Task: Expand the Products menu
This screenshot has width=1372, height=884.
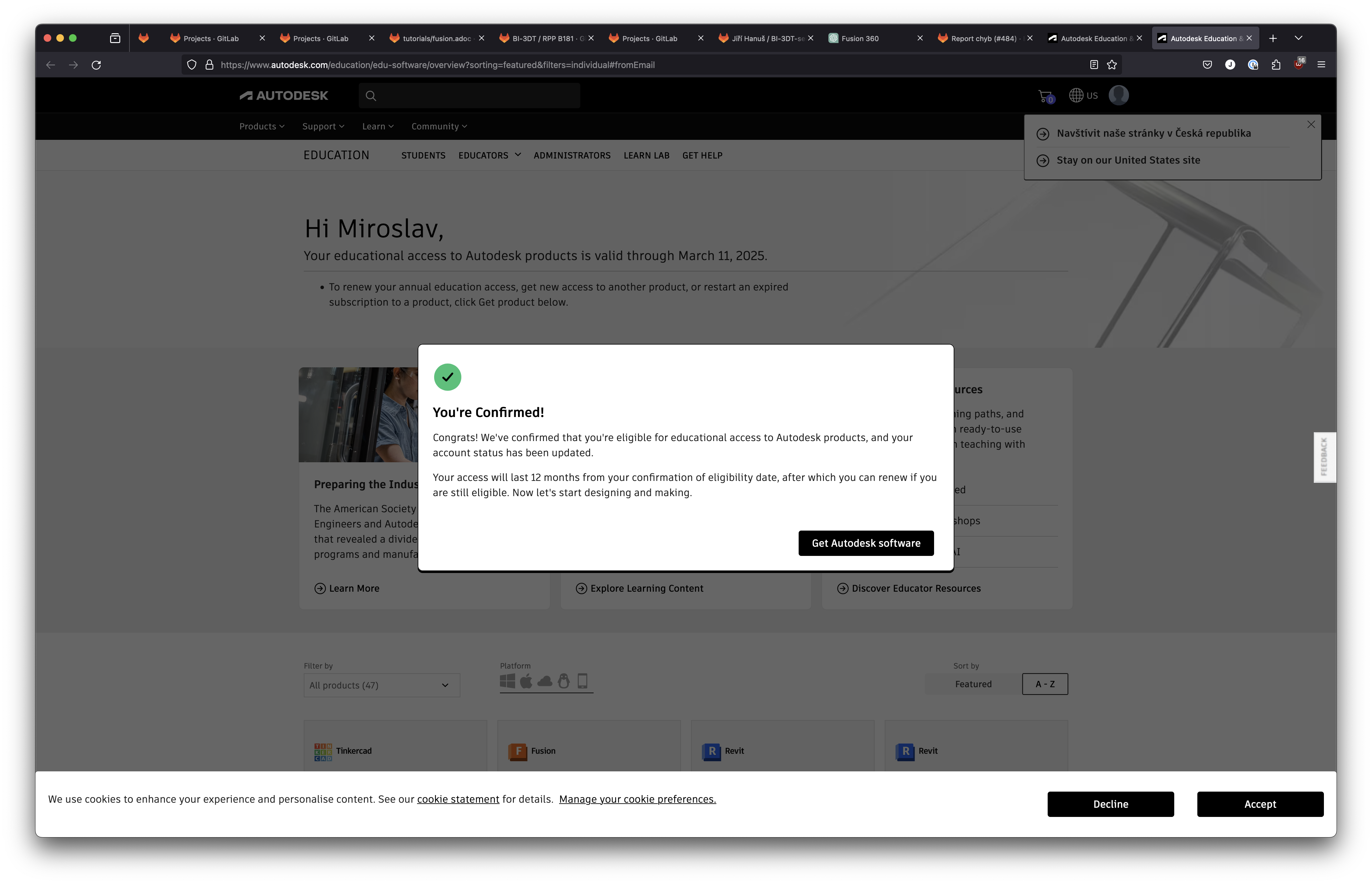Action: click(262, 126)
